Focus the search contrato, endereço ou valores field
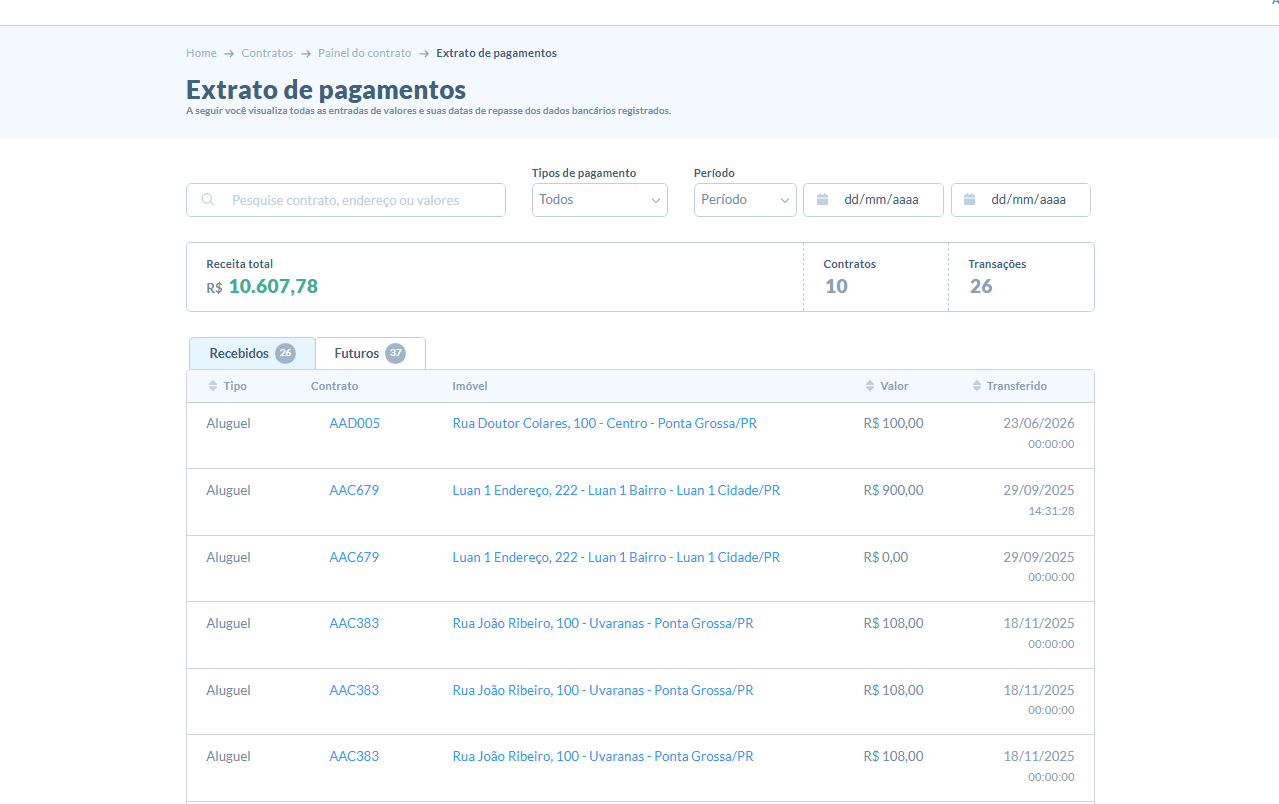 (346, 200)
